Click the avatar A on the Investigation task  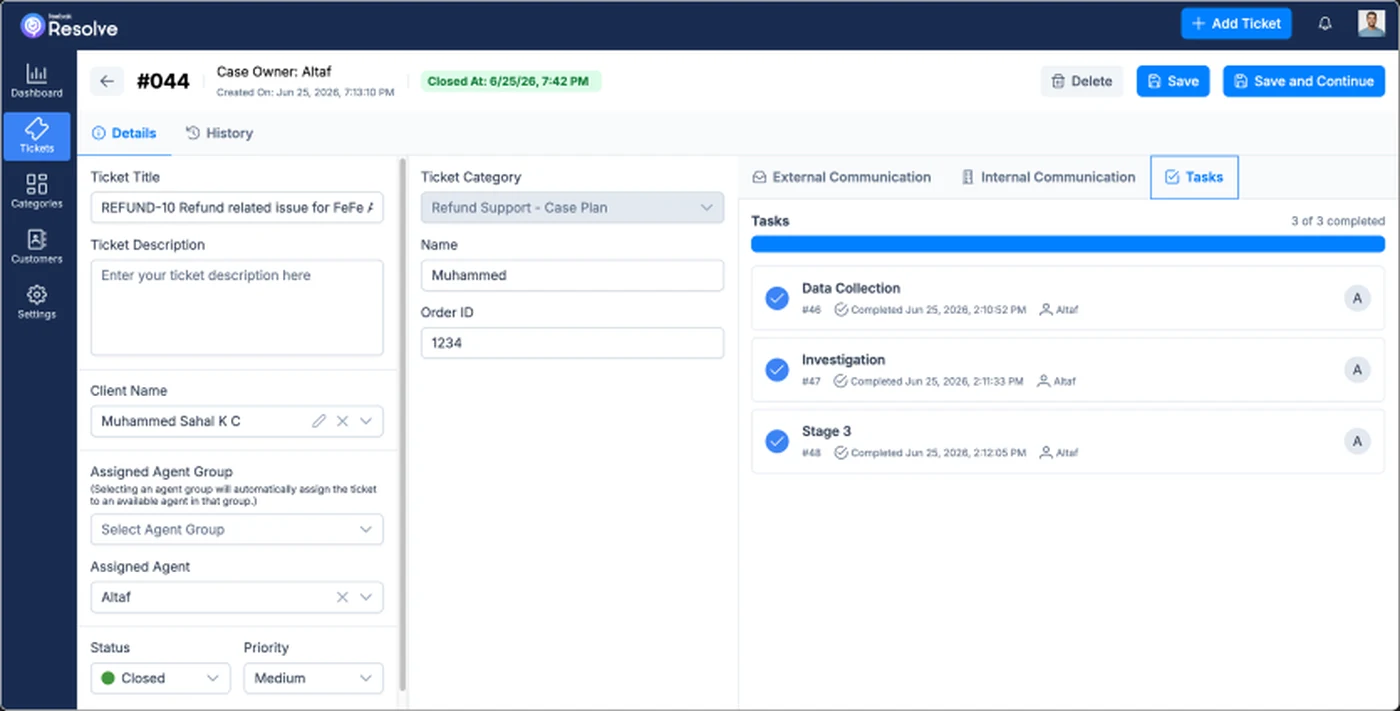tap(1357, 370)
